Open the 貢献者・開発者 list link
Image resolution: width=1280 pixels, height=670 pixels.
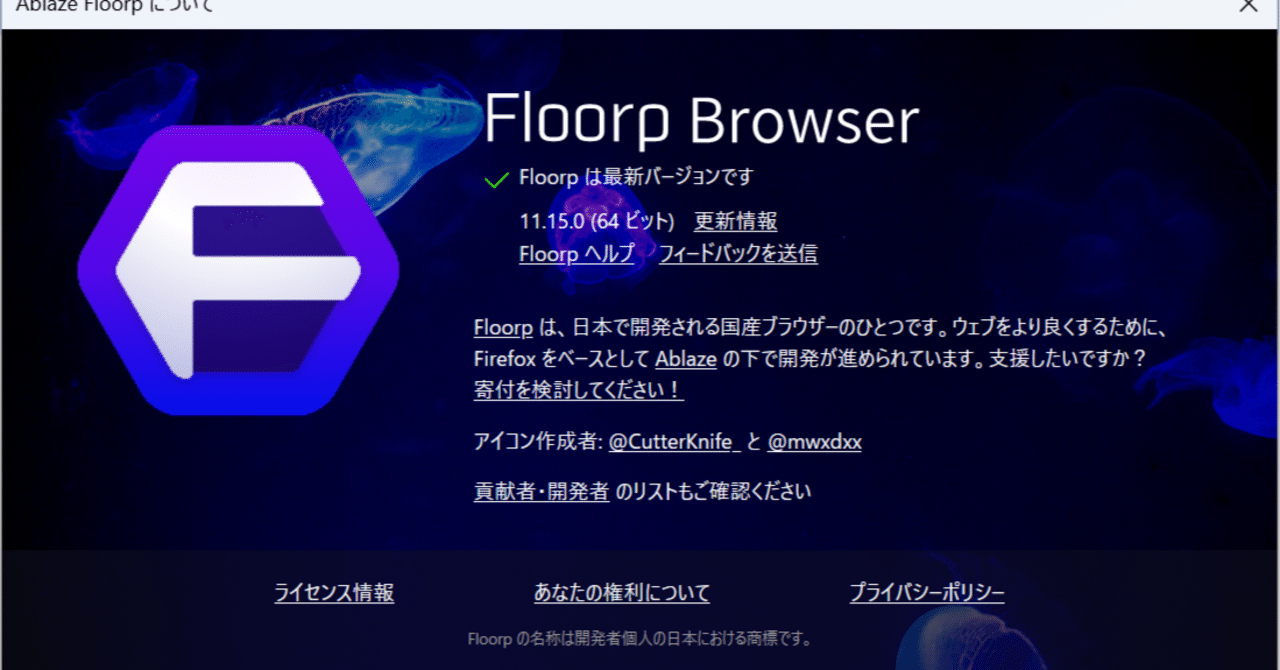click(542, 491)
